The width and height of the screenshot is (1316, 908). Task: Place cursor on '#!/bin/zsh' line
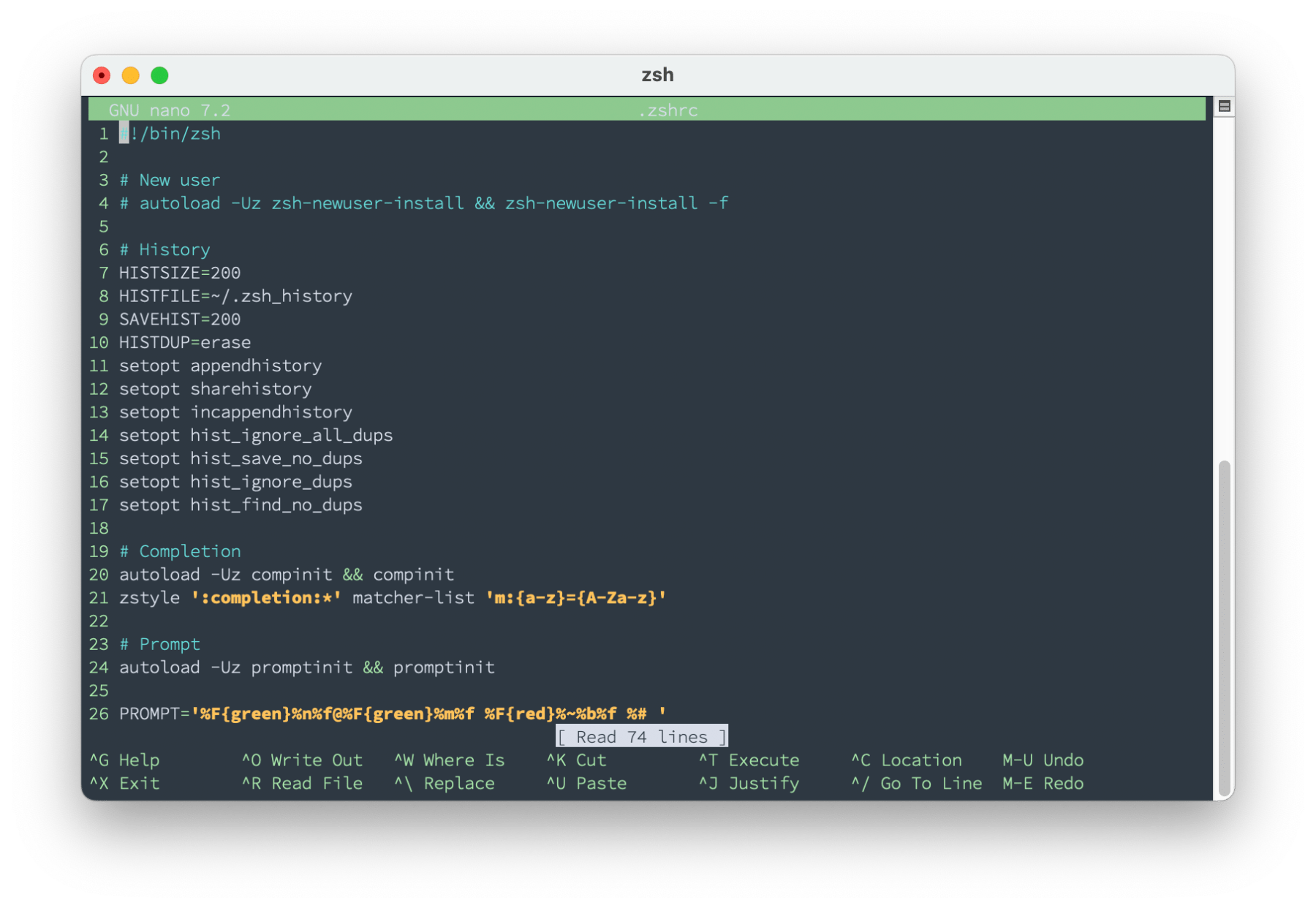(x=170, y=134)
